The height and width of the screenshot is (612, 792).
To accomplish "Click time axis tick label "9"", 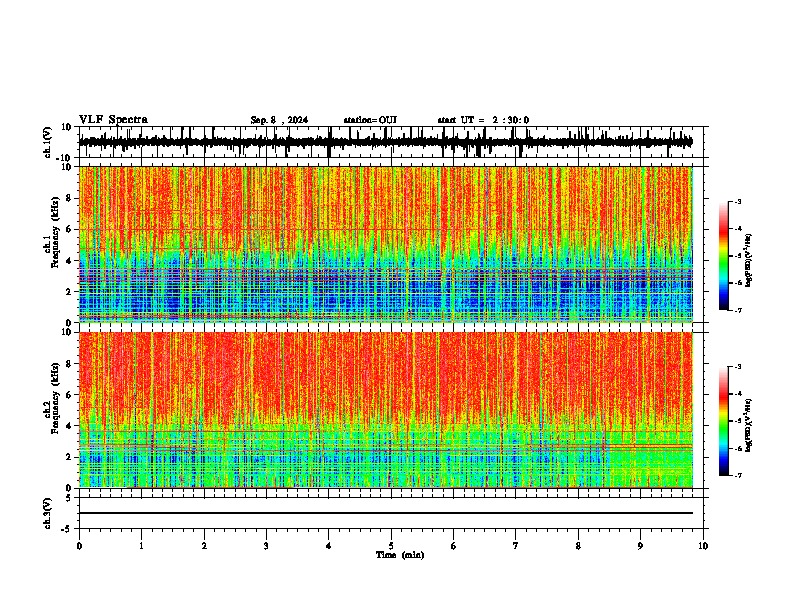I will coord(640,546).
